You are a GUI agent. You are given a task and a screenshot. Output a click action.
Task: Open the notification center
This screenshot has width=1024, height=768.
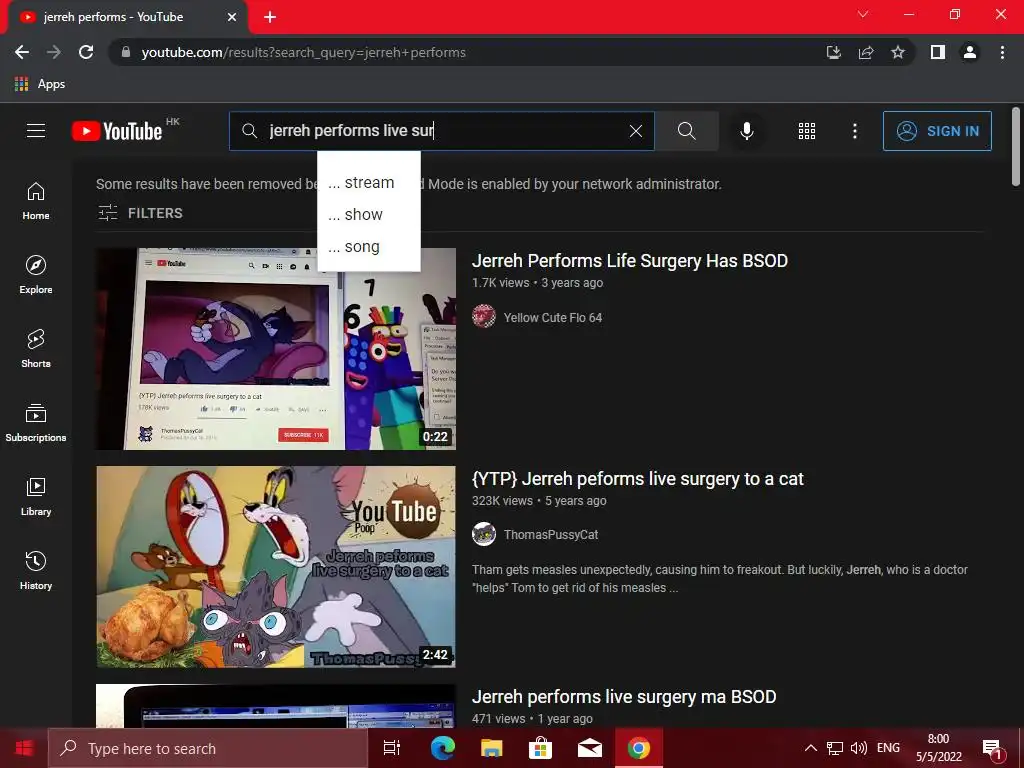point(992,749)
